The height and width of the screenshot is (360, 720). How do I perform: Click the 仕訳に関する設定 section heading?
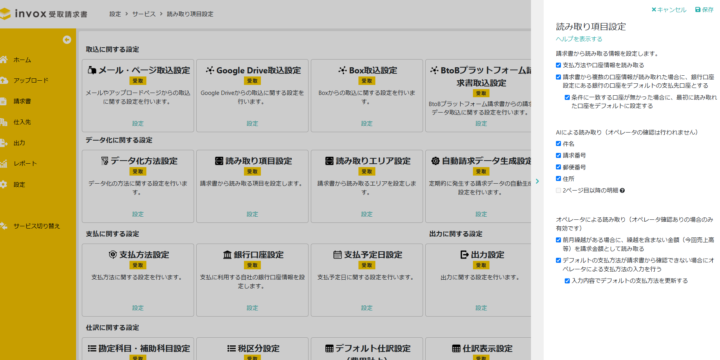(x=112, y=327)
